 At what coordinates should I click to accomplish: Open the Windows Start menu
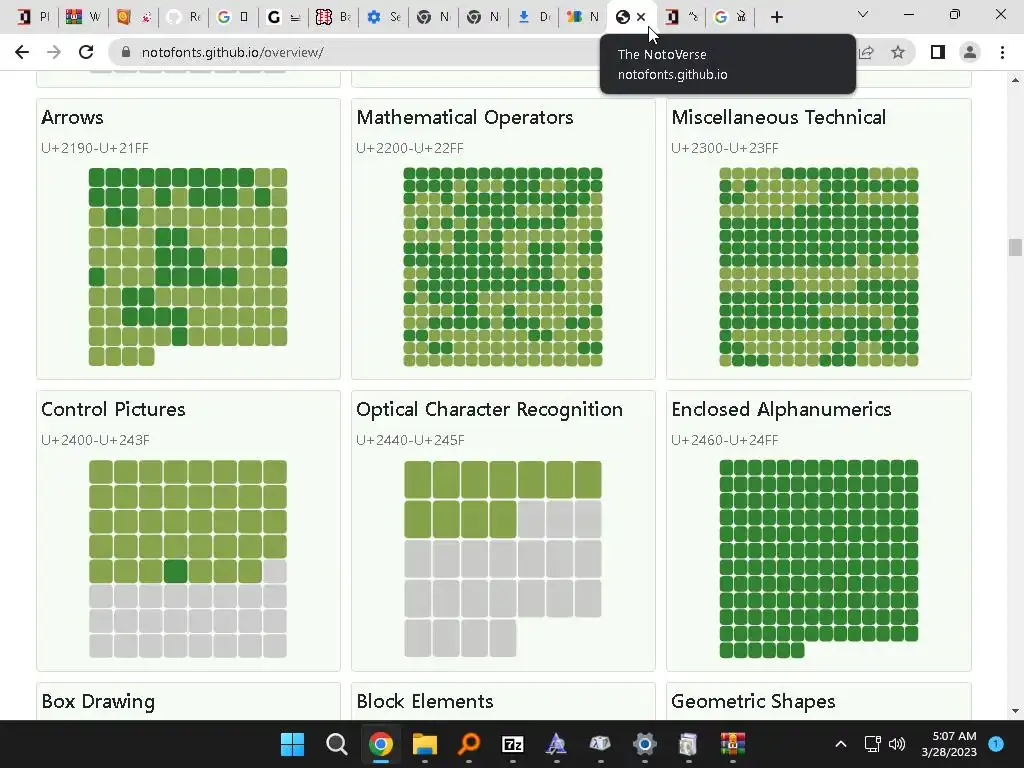point(292,744)
